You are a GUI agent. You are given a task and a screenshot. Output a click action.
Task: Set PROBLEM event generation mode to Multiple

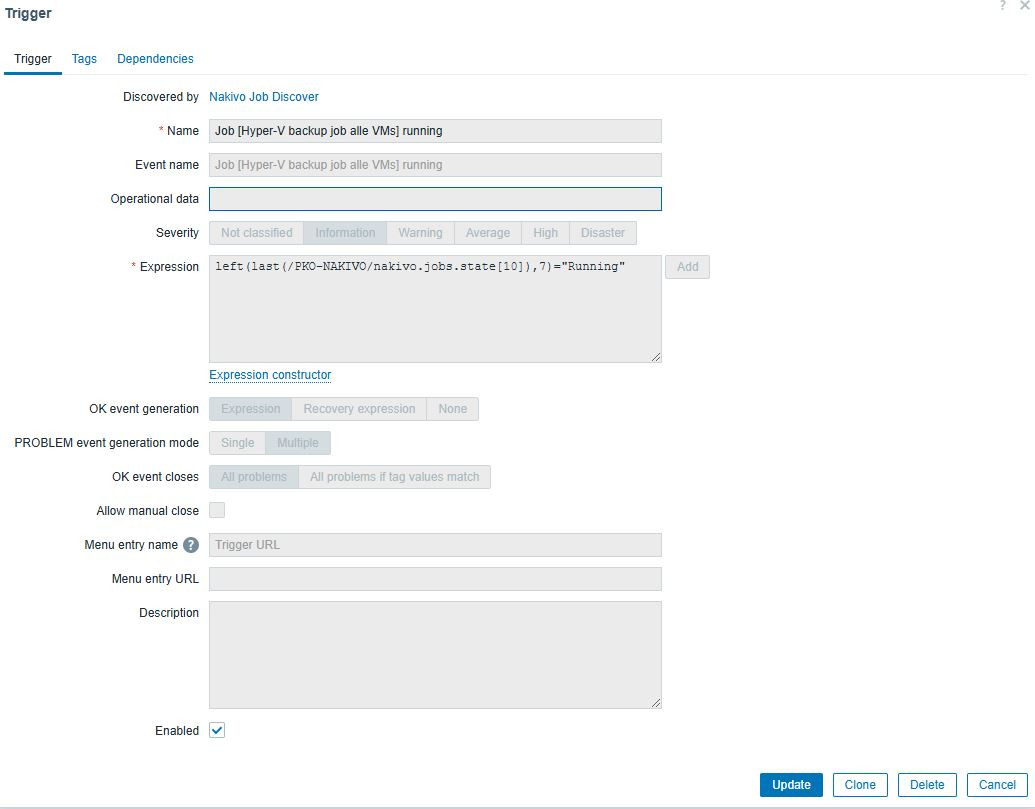pyautogui.click(x=297, y=443)
